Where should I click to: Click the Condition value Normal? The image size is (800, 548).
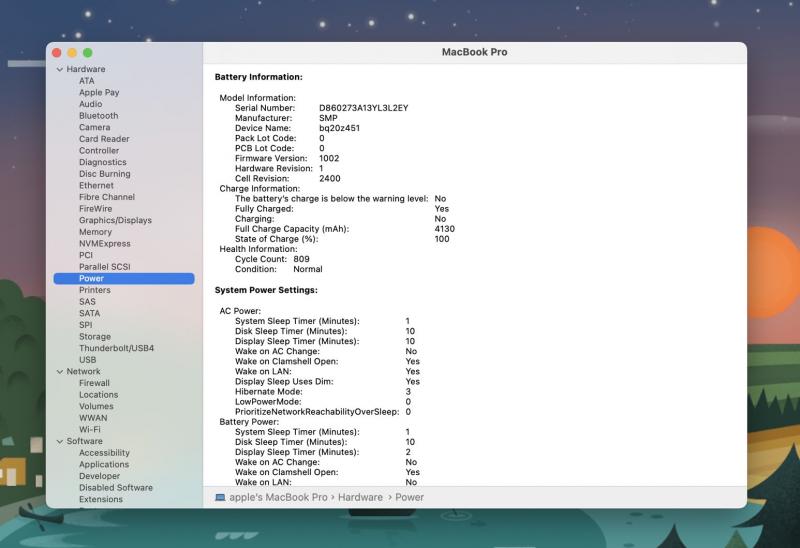308,269
